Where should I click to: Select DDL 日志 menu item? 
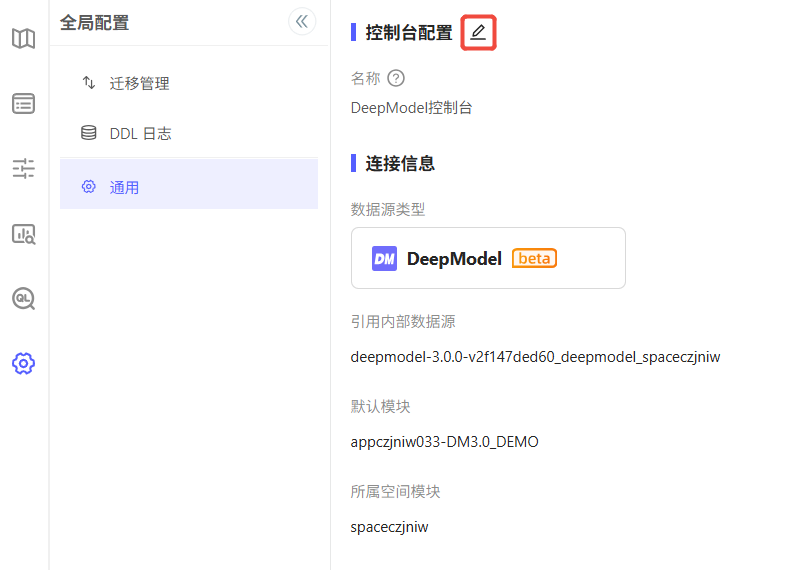tap(189, 134)
